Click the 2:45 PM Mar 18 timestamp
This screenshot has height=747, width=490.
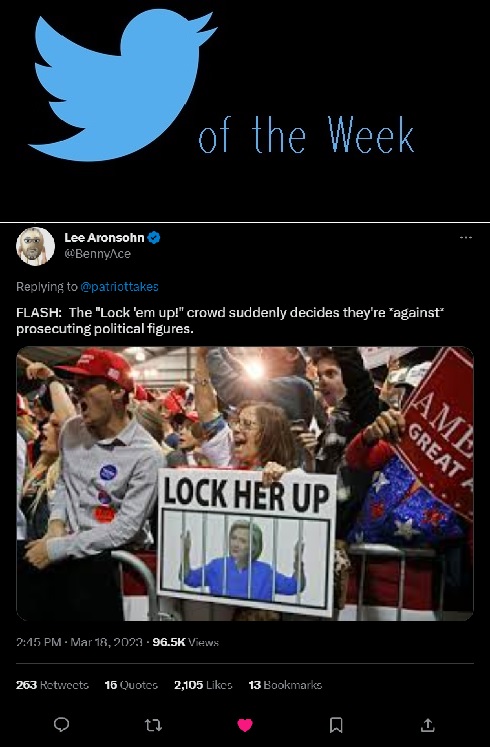[80, 642]
